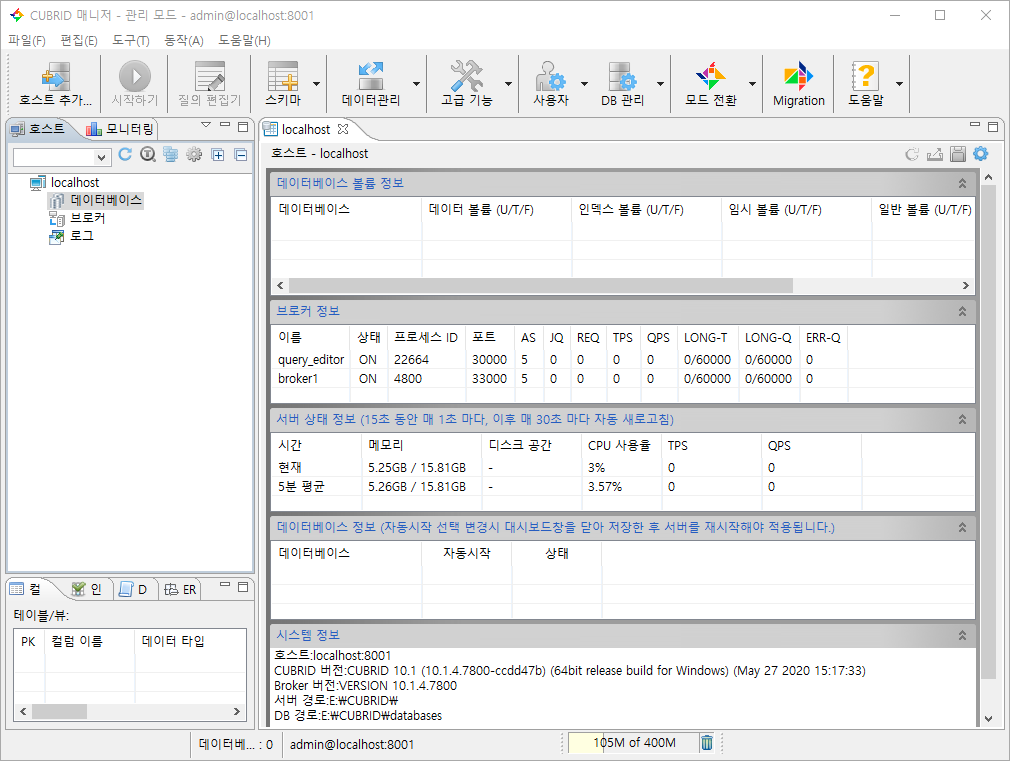
Task: Select the localhost tree node
Action: point(64,183)
